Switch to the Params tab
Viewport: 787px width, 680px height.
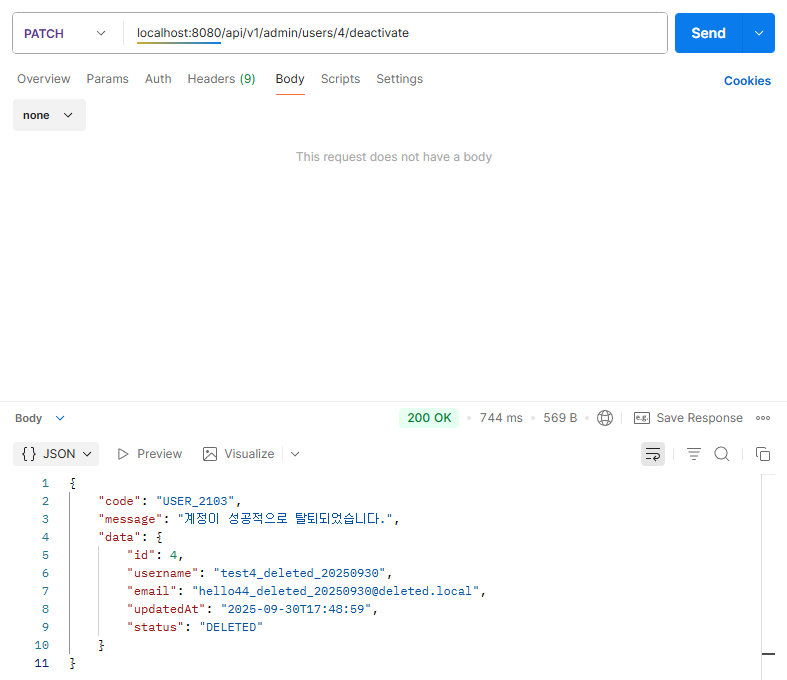[107, 79]
